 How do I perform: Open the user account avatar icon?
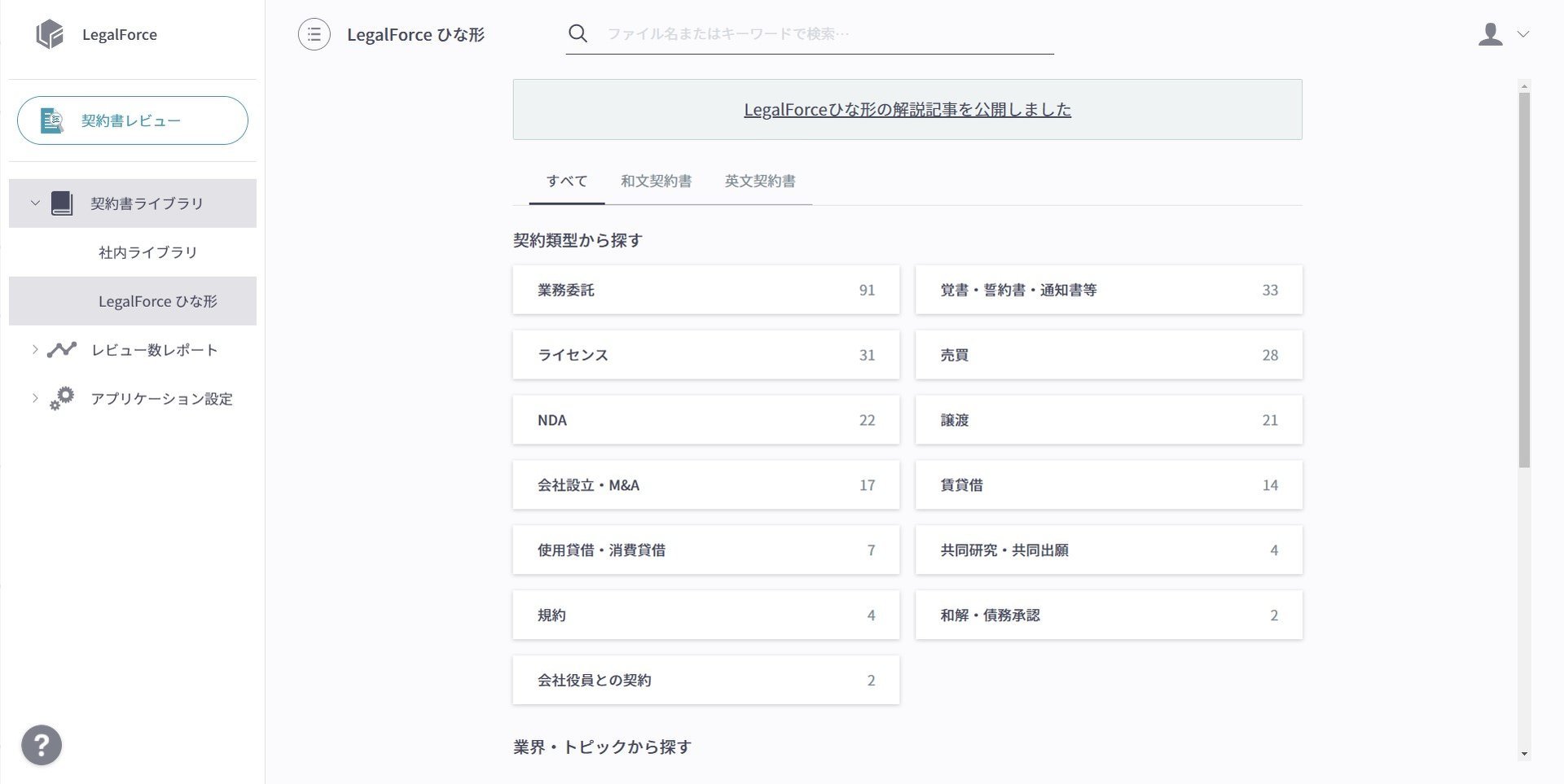point(1490,34)
